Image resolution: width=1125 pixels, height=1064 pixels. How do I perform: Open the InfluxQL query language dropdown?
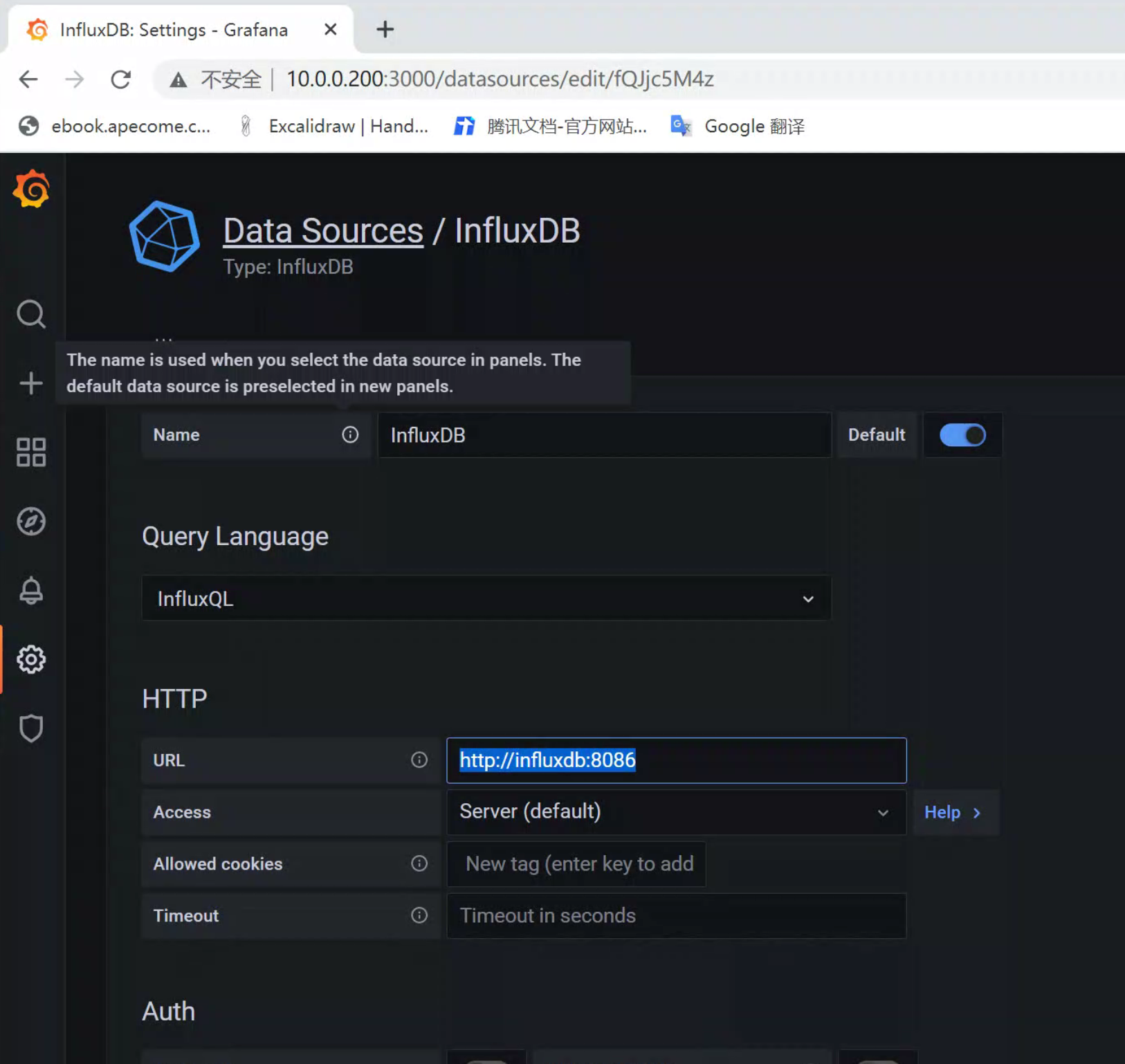pyautogui.click(x=486, y=598)
